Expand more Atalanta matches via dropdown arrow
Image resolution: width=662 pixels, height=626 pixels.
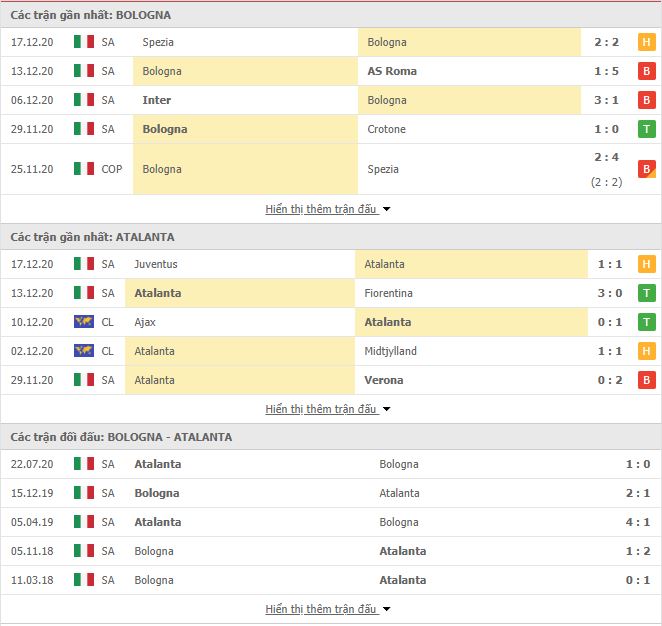click(386, 409)
